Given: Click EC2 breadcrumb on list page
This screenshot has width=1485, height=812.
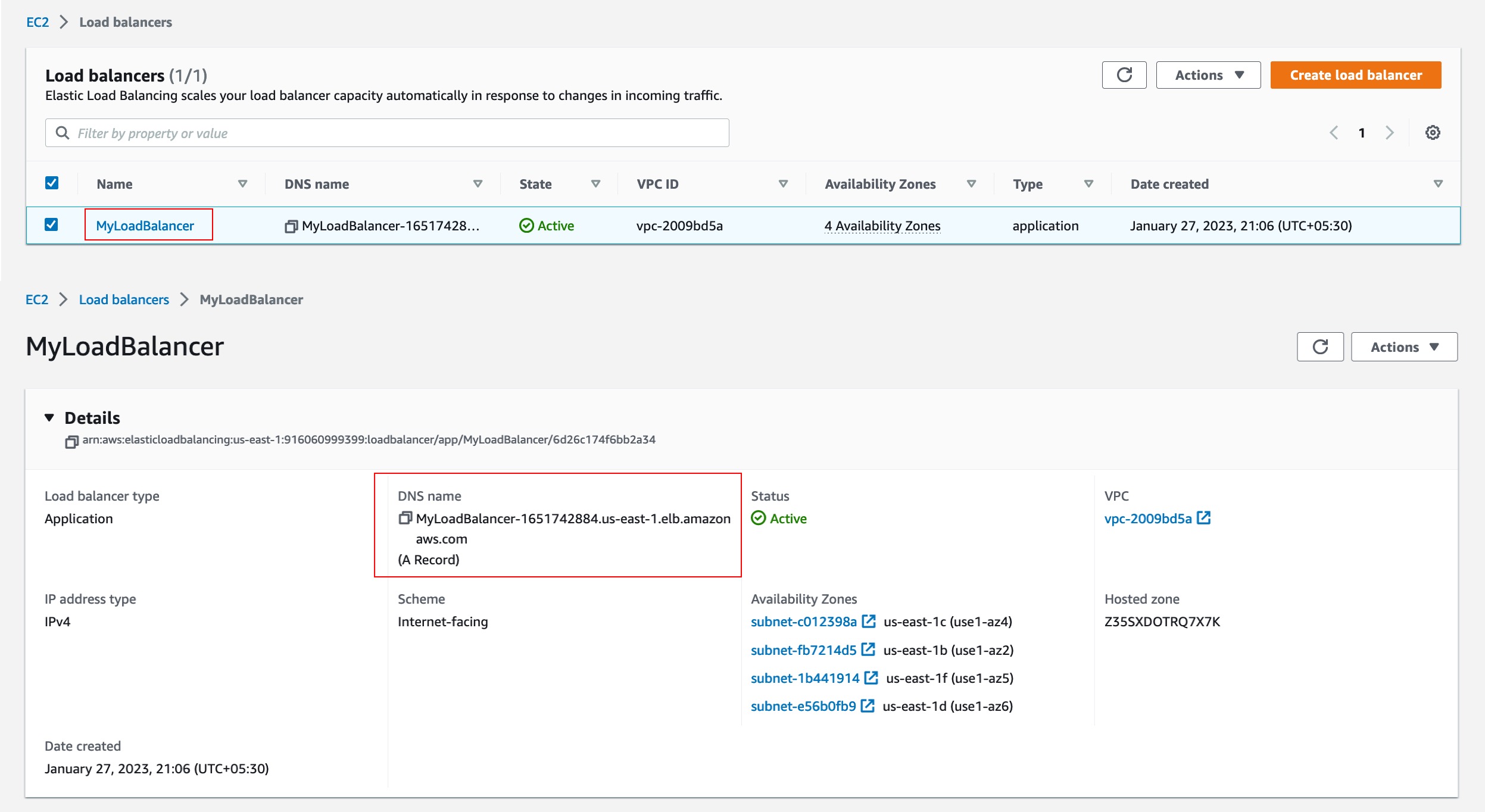Looking at the screenshot, I should [38, 22].
